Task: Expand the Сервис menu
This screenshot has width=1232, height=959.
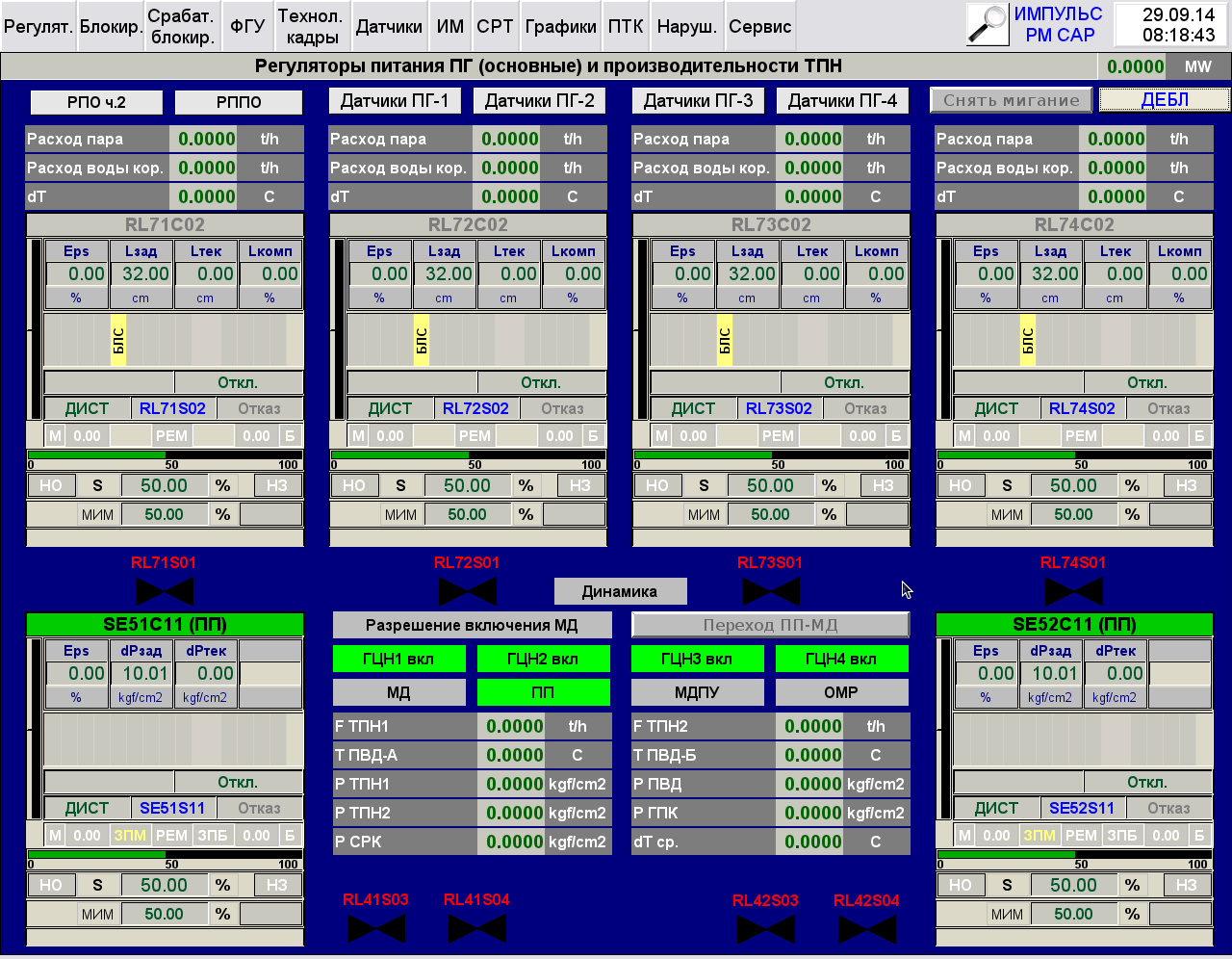Action: tap(759, 27)
